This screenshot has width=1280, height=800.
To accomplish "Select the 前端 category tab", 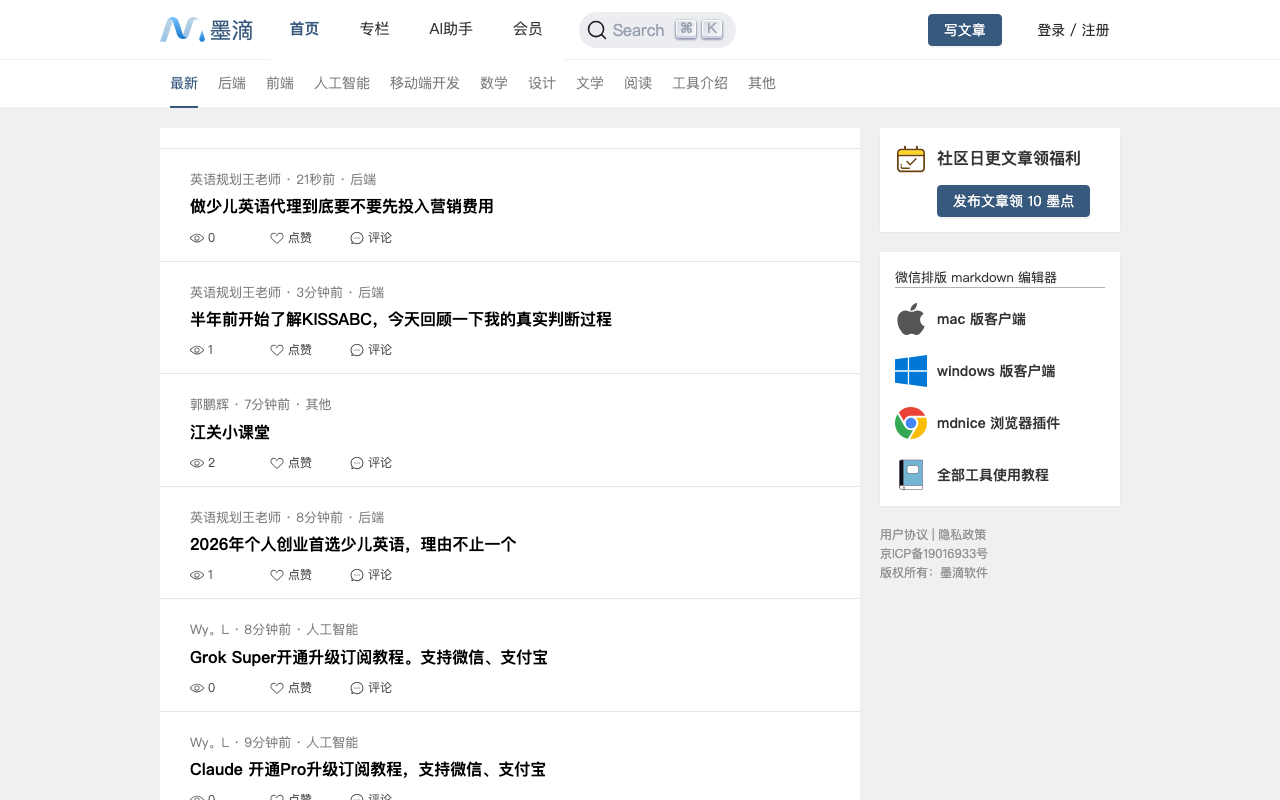I will 280,83.
